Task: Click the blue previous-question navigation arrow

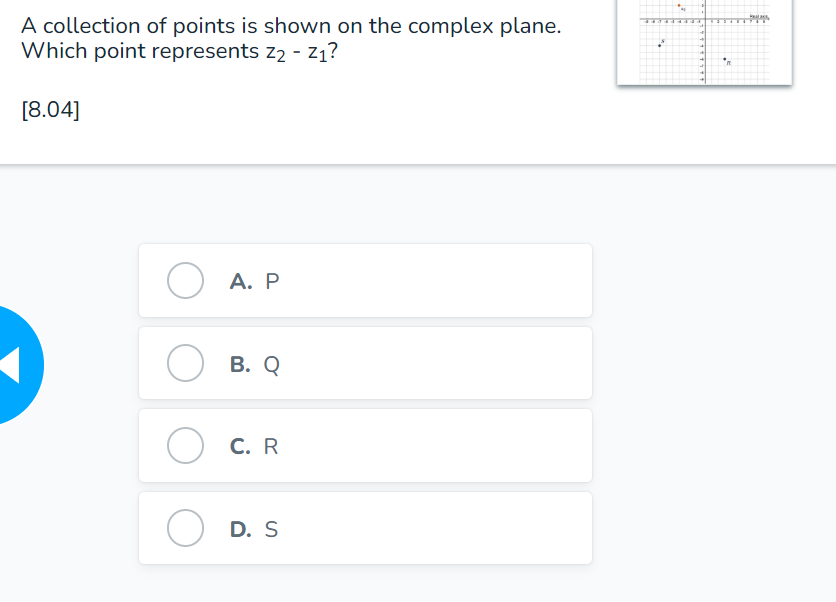Action: [x=10, y=365]
